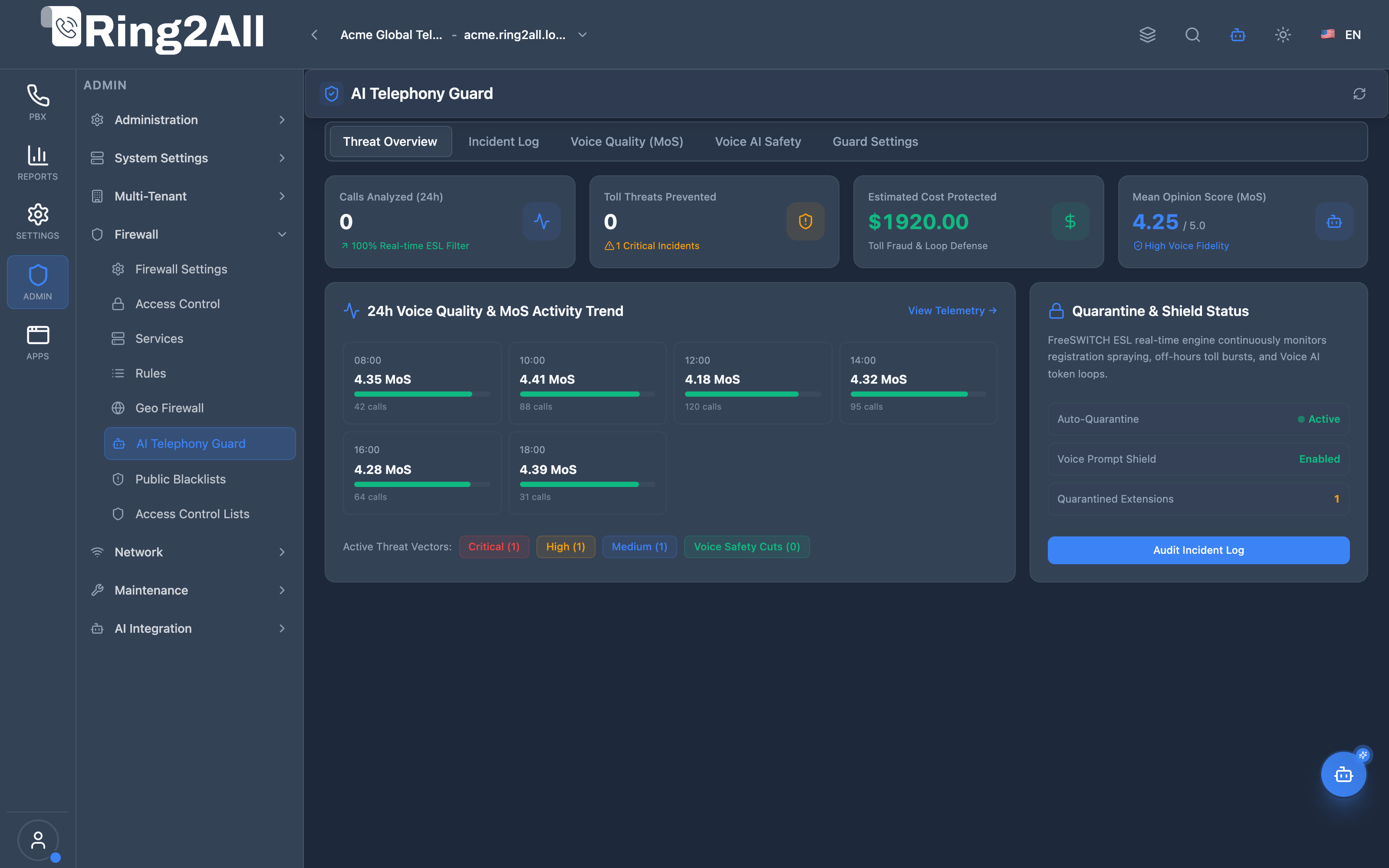Open the user profile avatar
The height and width of the screenshot is (868, 1389).
(x=38, y=840)
